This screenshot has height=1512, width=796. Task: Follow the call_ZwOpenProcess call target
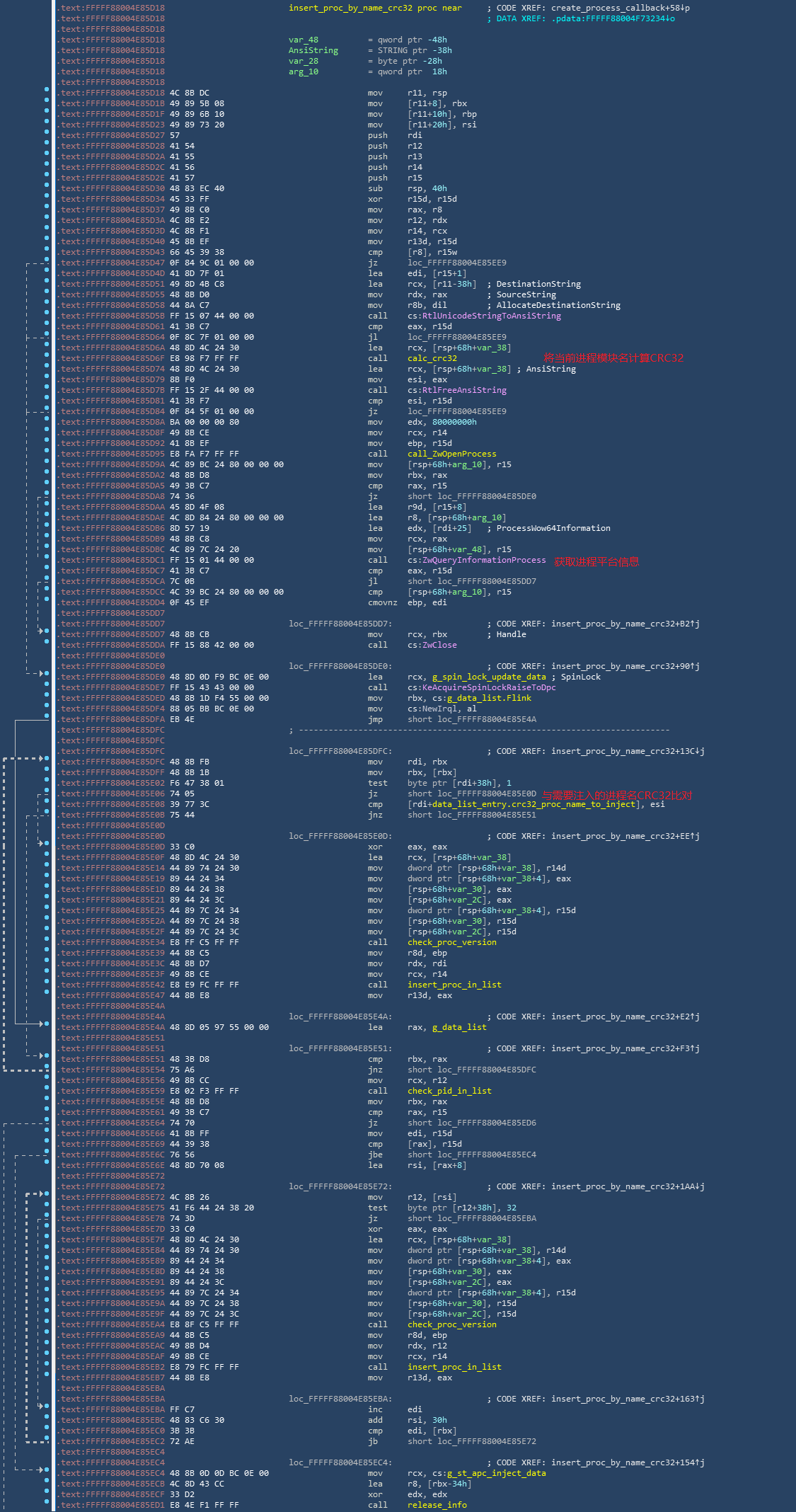451,454
